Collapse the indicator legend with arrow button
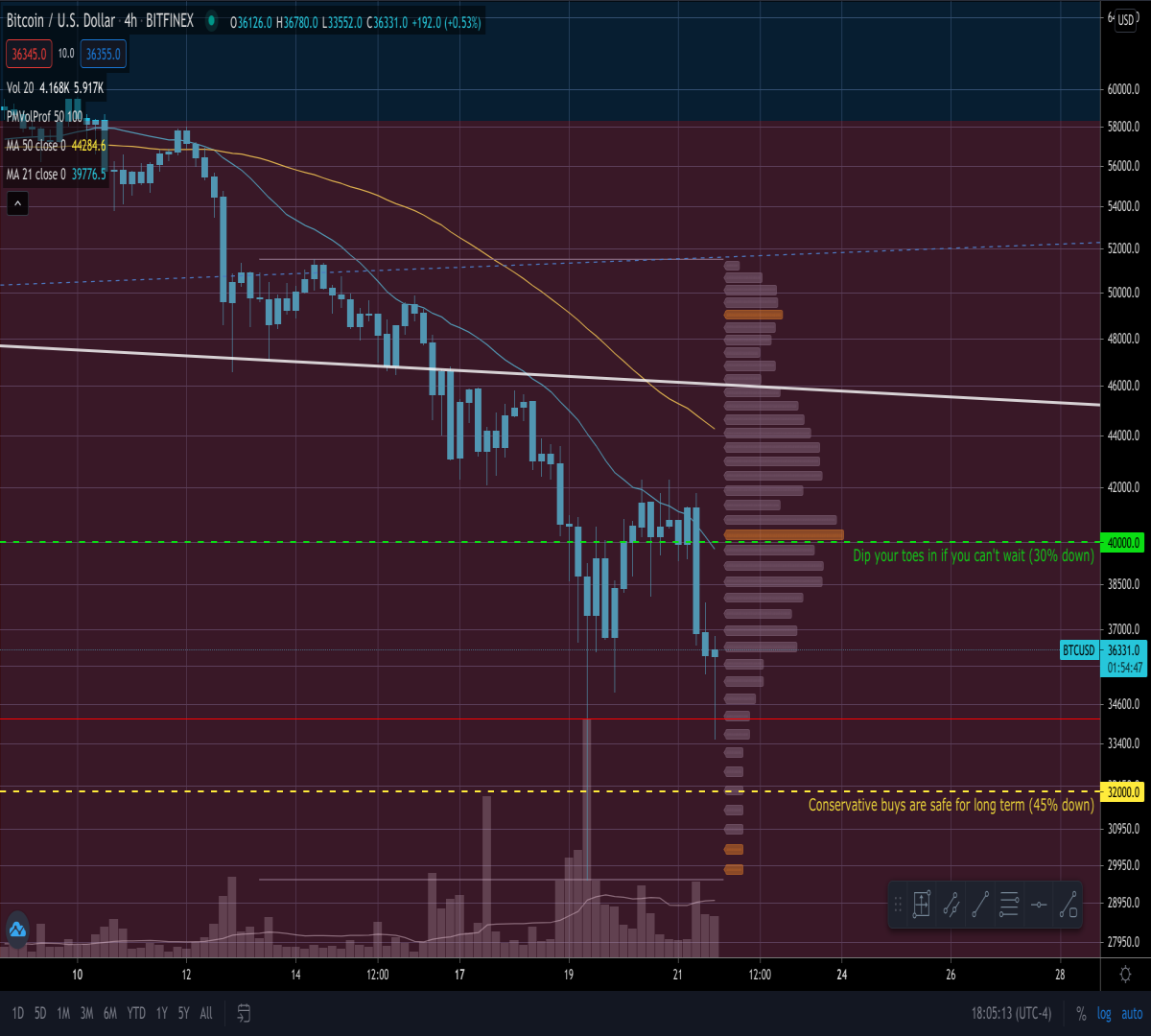The width and height of the screenshot is (1151, 1036). point(17,203)
